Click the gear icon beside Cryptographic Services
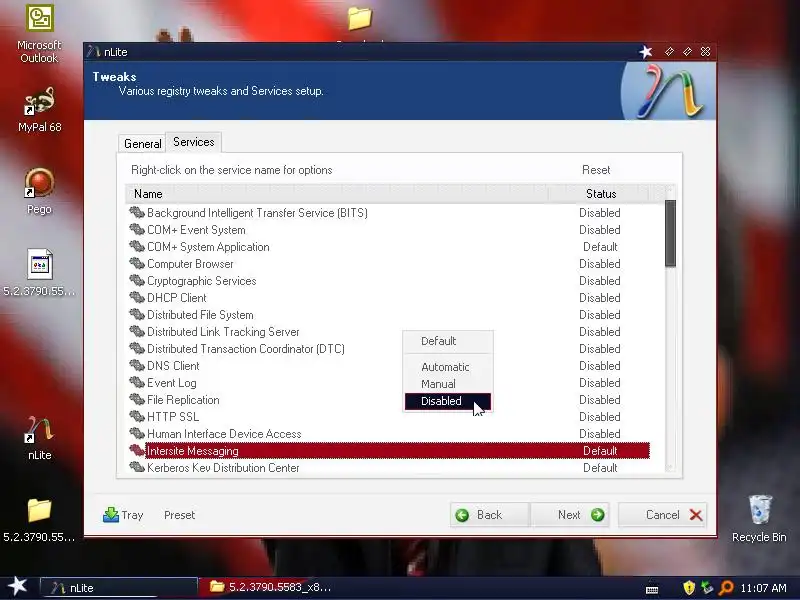 (x=137, y=280)
